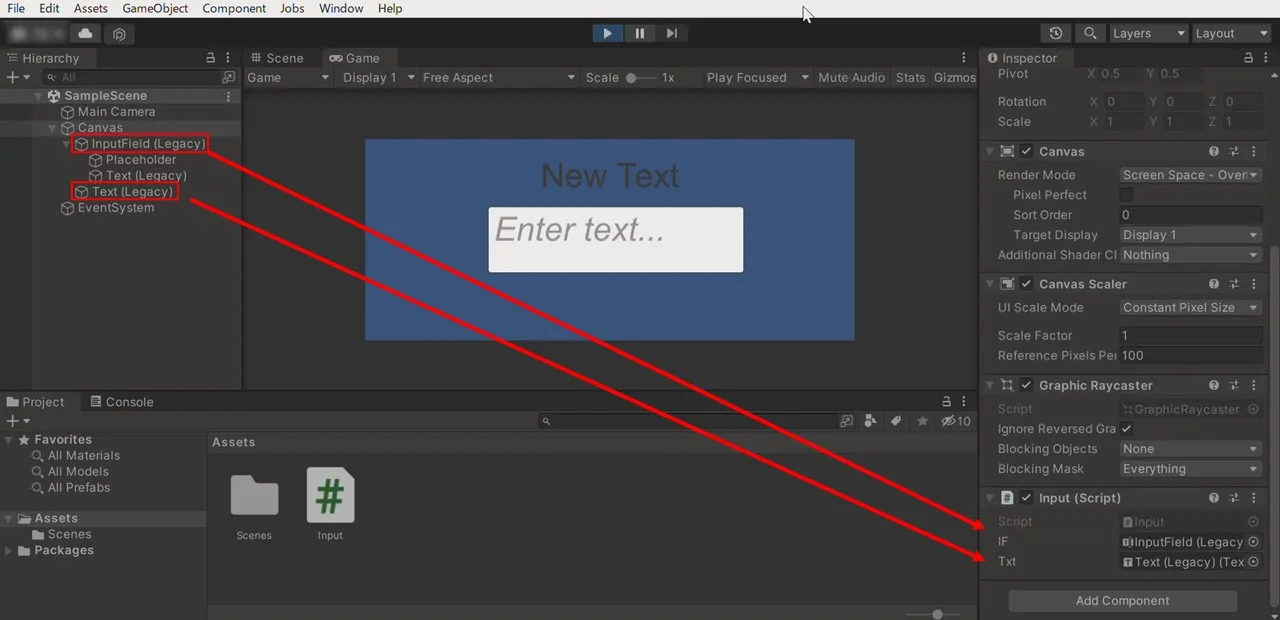
Task: Toggle the Input (Script) enabled checkbox
Action: (x=1026, y=498)
